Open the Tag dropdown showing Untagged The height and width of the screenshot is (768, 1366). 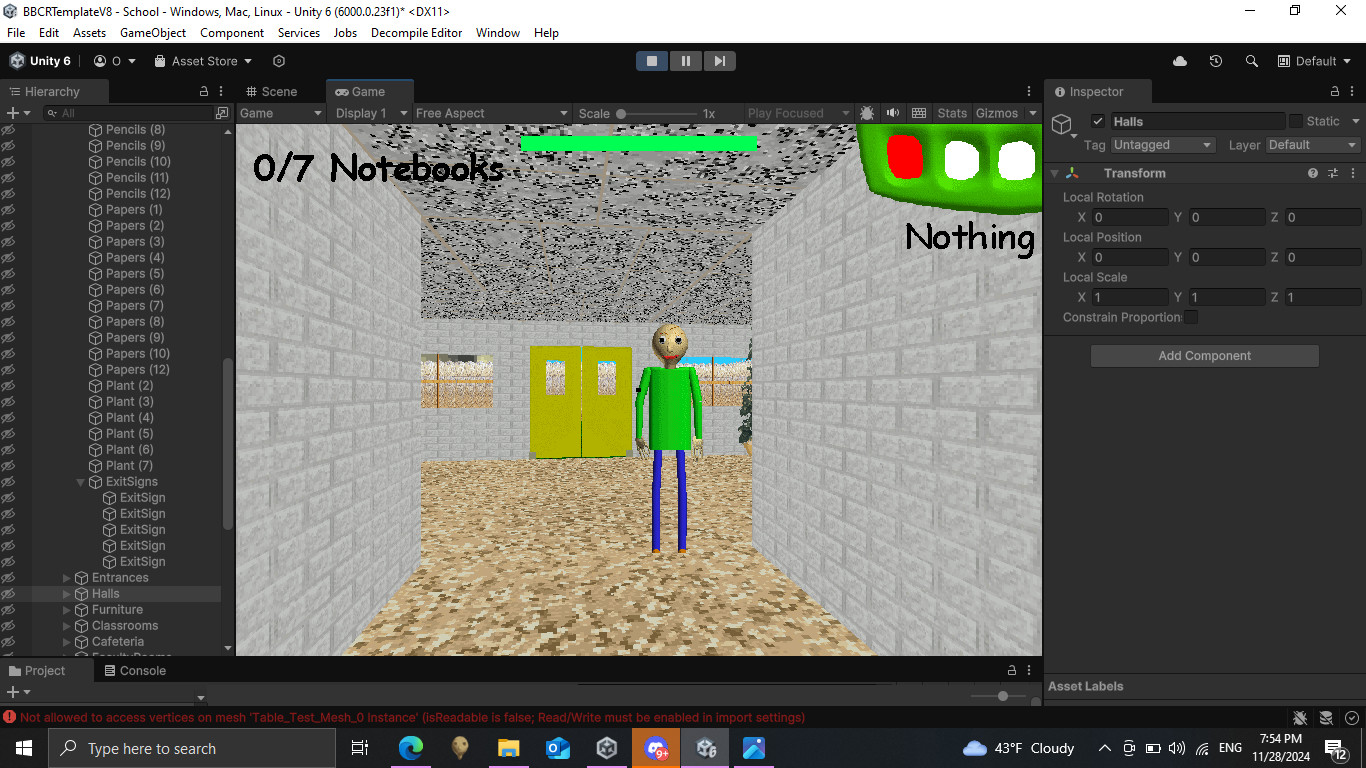click(1162, 144)
